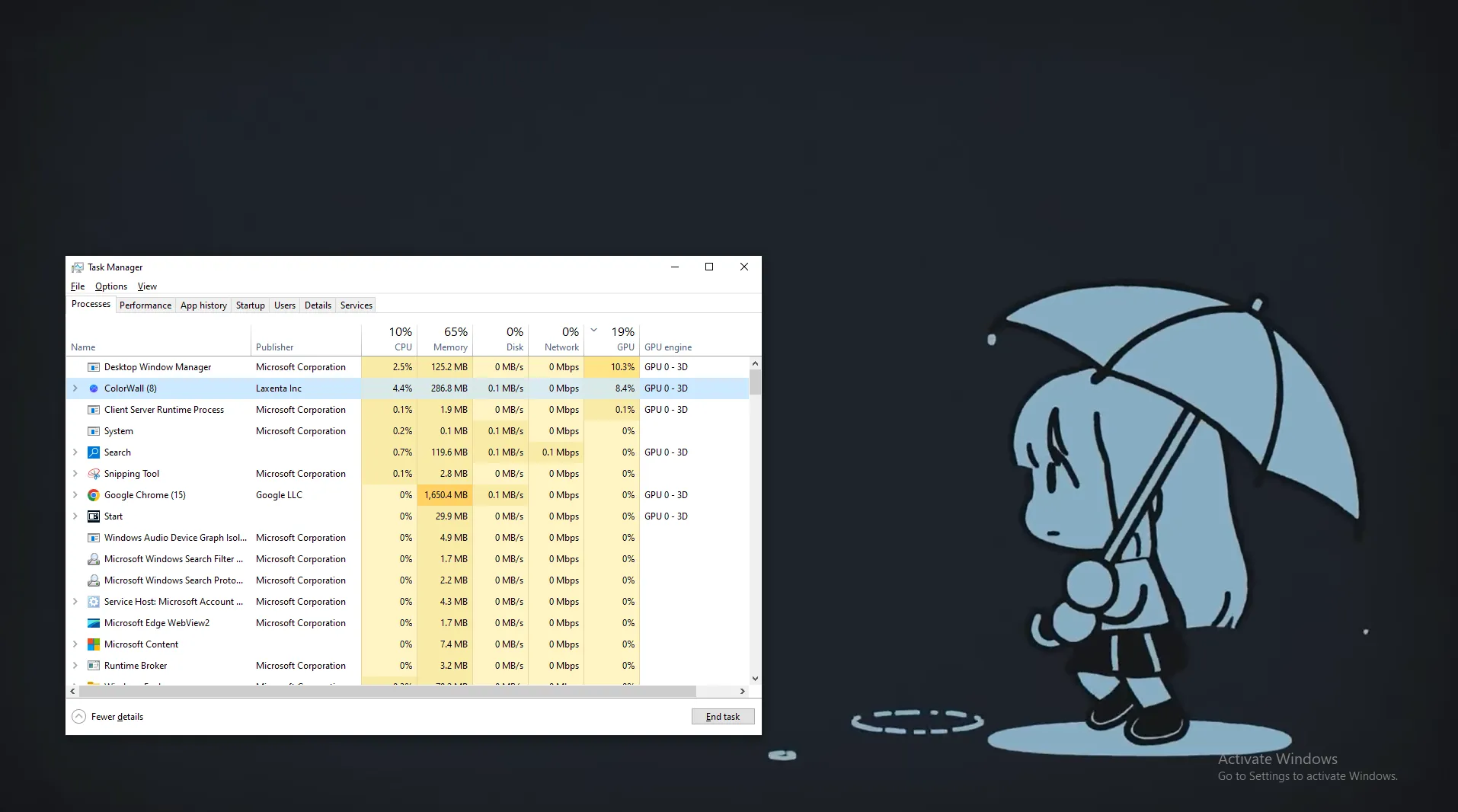This screenshot has width=1458, height=812.
Task: Open the Options menu
Action: (x=111, y=286)
